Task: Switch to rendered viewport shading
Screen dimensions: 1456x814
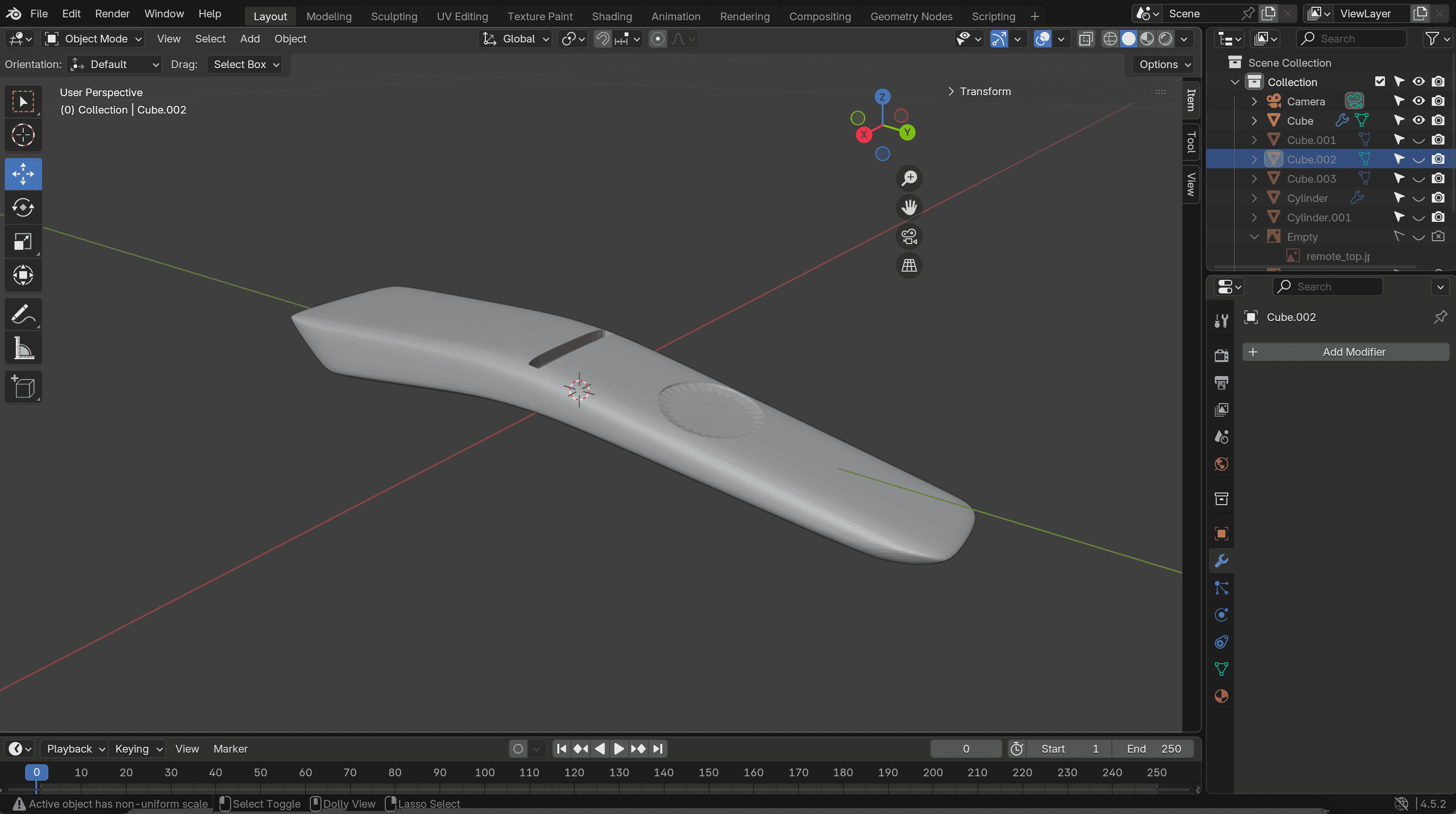Action: point(1165,39)
